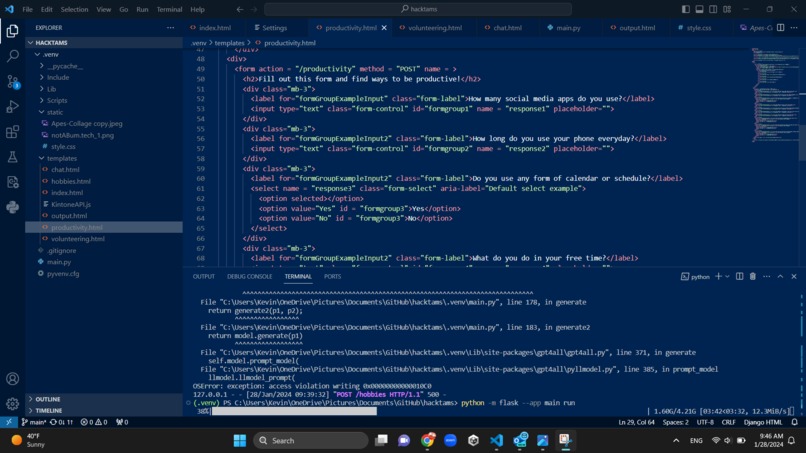Screen dimensions: 806x453
Task: Toggle the secondary side bar layout icon
Action: (x=713, y=9)
